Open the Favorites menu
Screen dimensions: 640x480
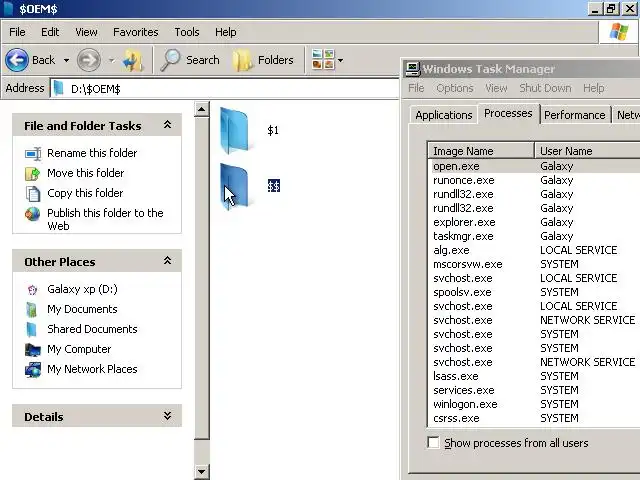[136, 32]
